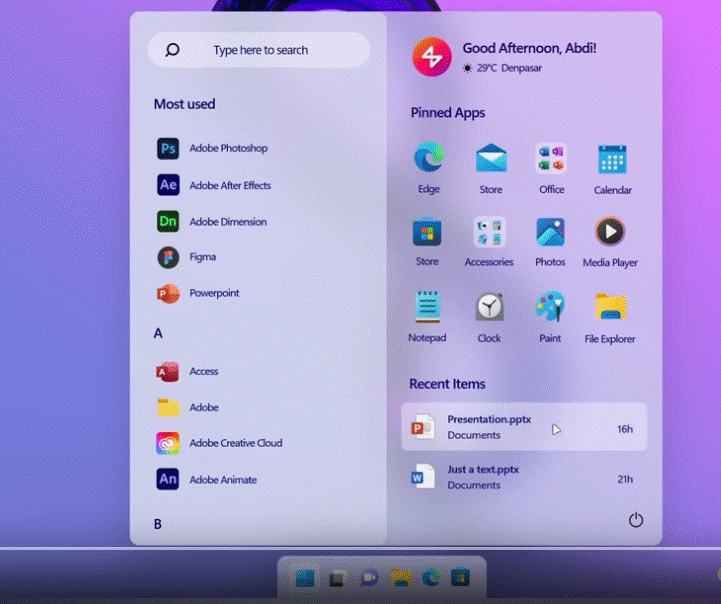Open pinned Notepad app
The height and width of the screenshot is (604, 721).
[x=427, y=317]
